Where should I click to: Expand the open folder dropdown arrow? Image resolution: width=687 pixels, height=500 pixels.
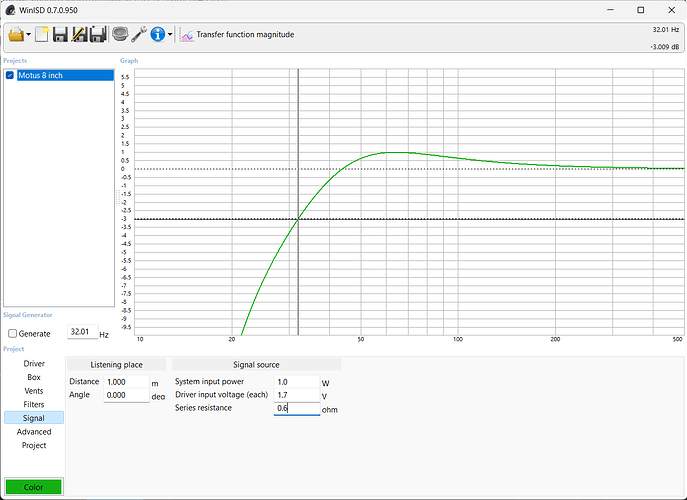[x=29, y=35]
